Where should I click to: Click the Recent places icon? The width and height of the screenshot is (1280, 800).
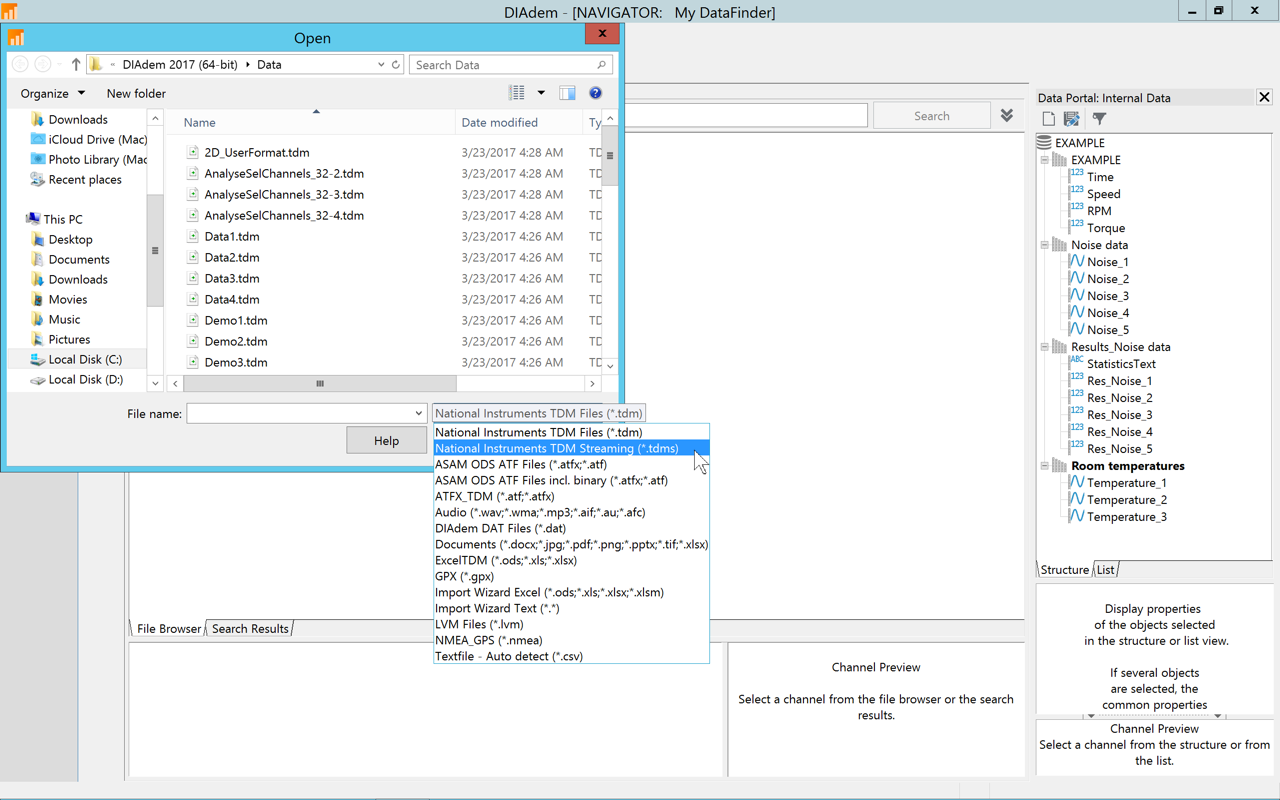(37, 179)
